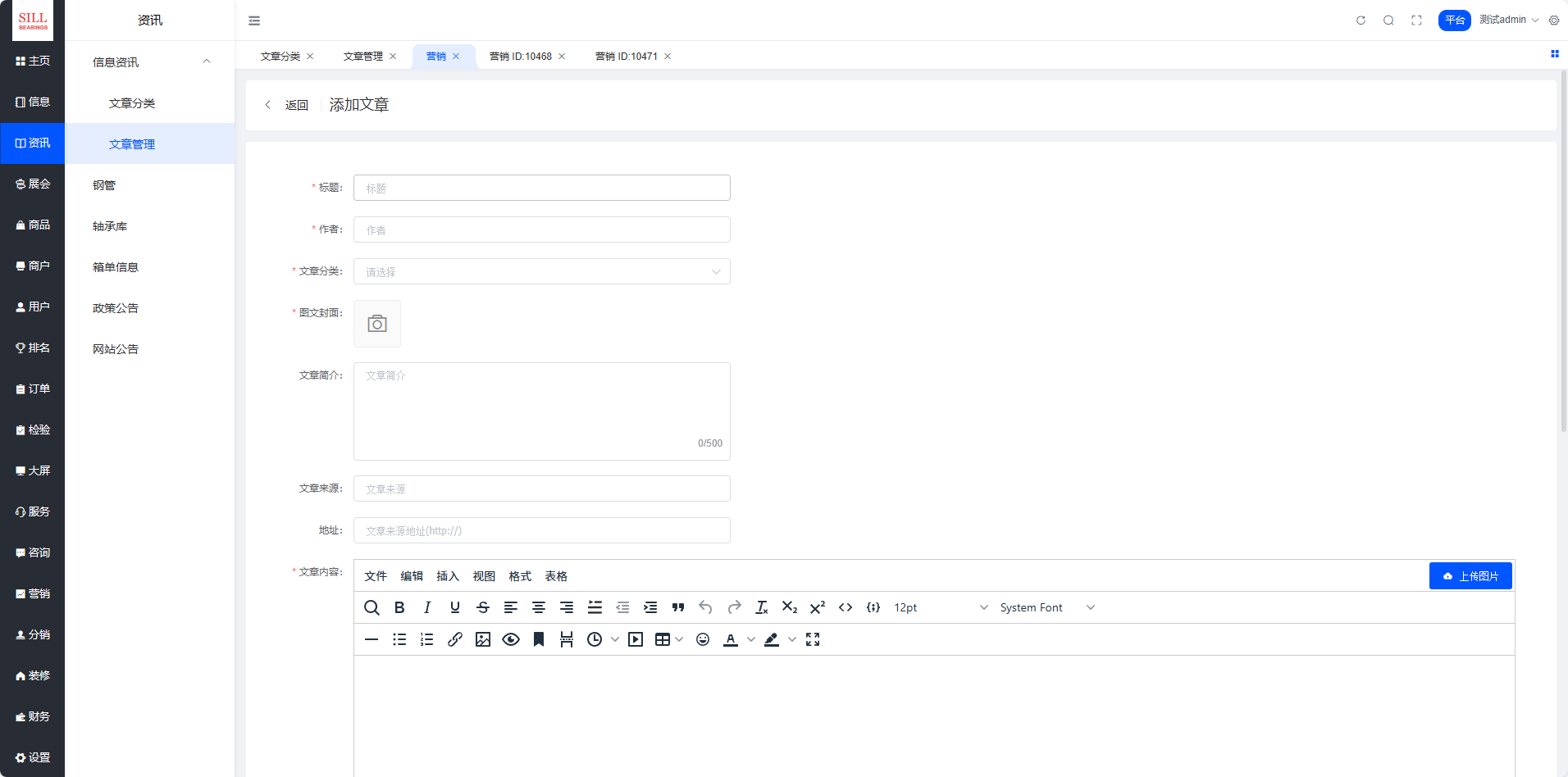Open the 文章分类 select dropdown

click(541, 271)
